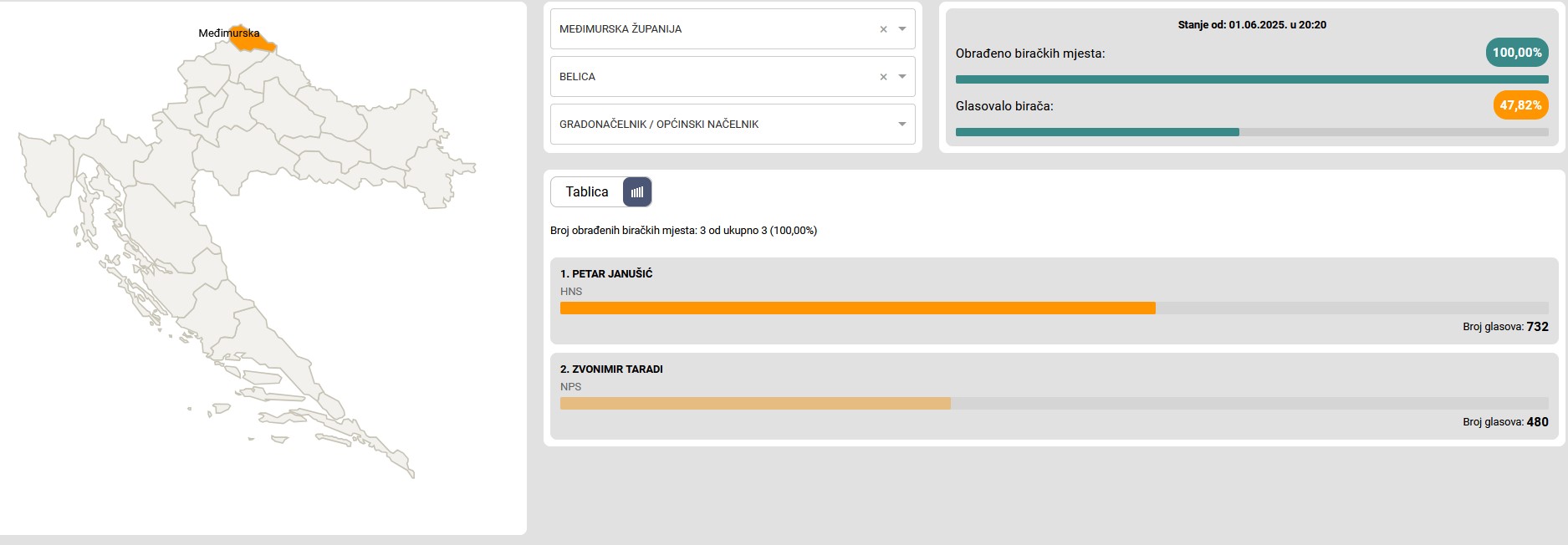Image resolution: width=1568 pixels, height=545 pixels.
Task: Clear the Belica municipality selection
Action: point(883,77)
